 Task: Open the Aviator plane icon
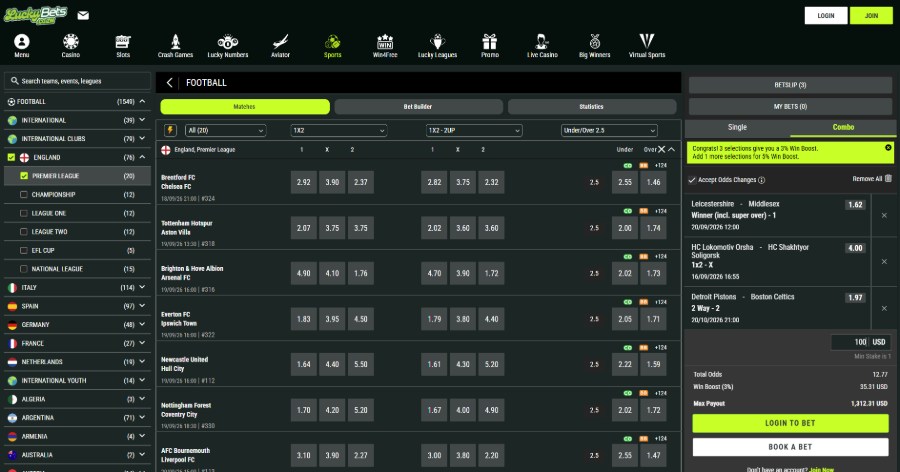click(280, 42)
